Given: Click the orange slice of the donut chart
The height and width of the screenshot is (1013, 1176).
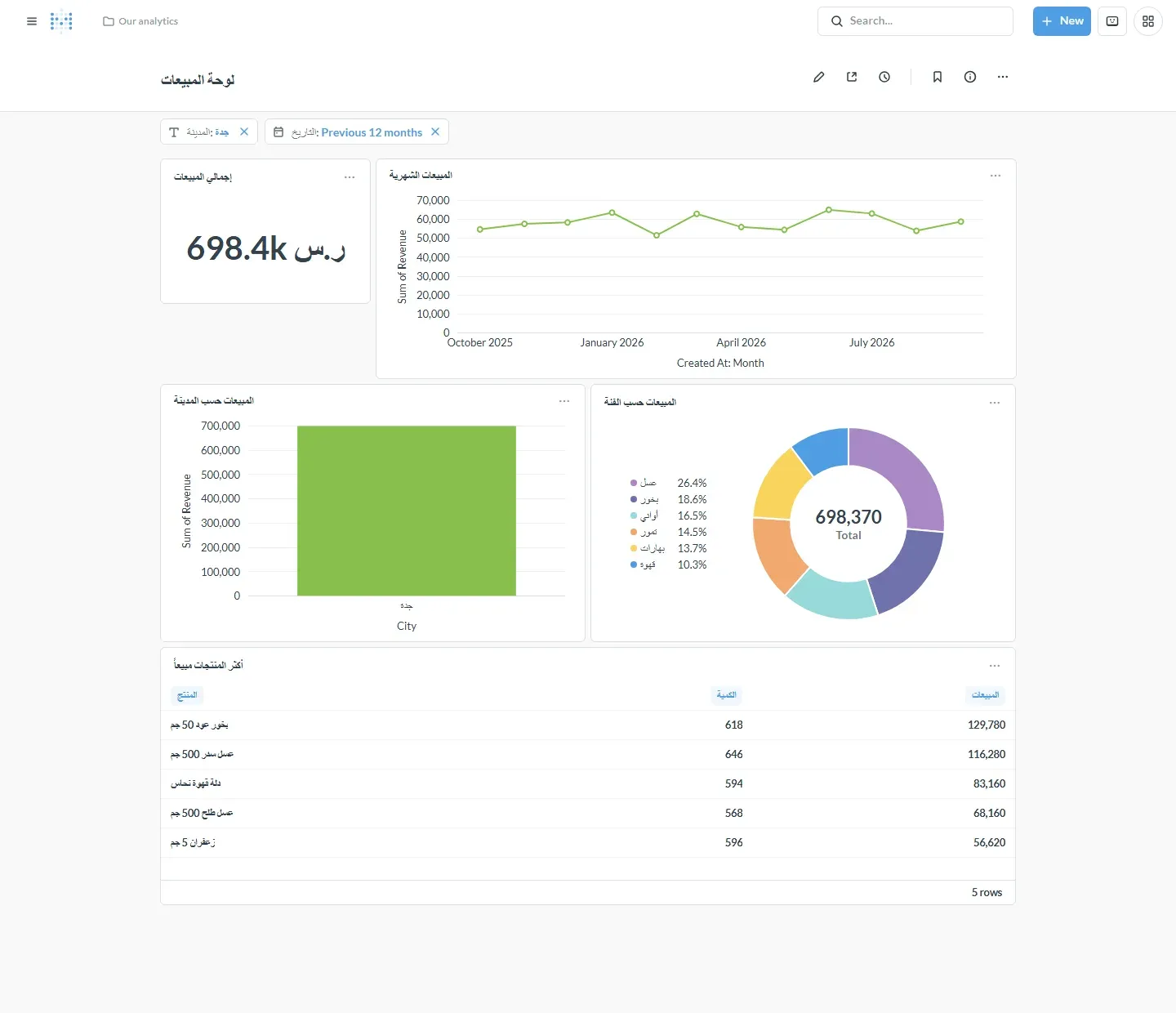Looking at the screenshot, I should point(777,553).
